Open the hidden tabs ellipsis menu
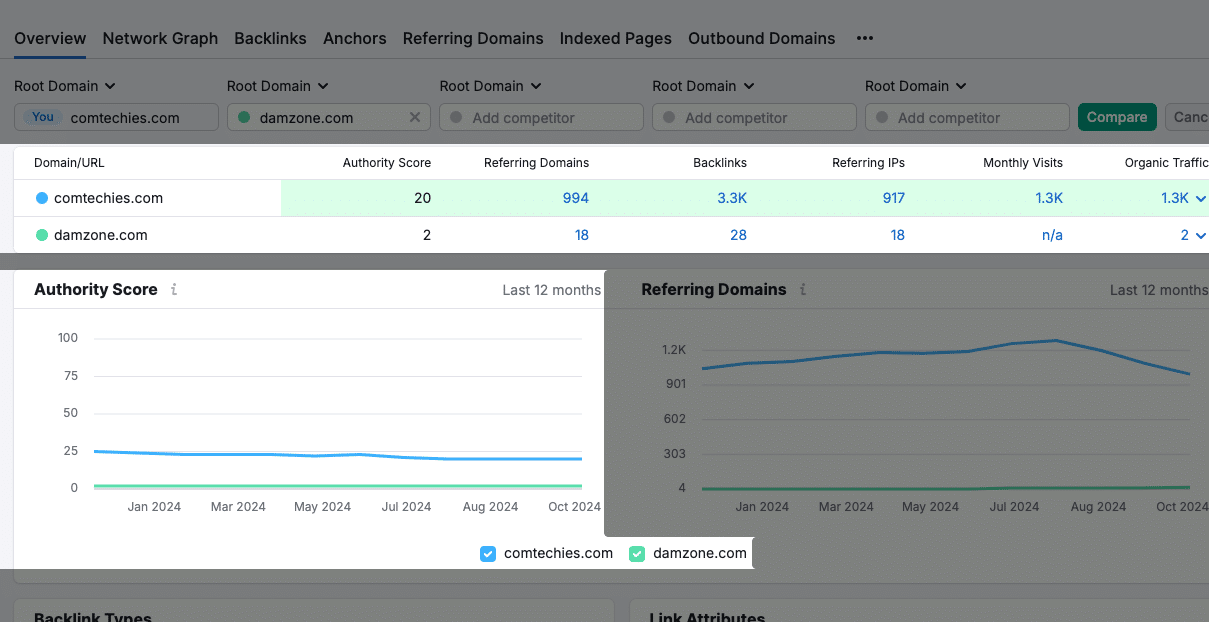This screenshot has height=622, width=1209. point(864,38)
